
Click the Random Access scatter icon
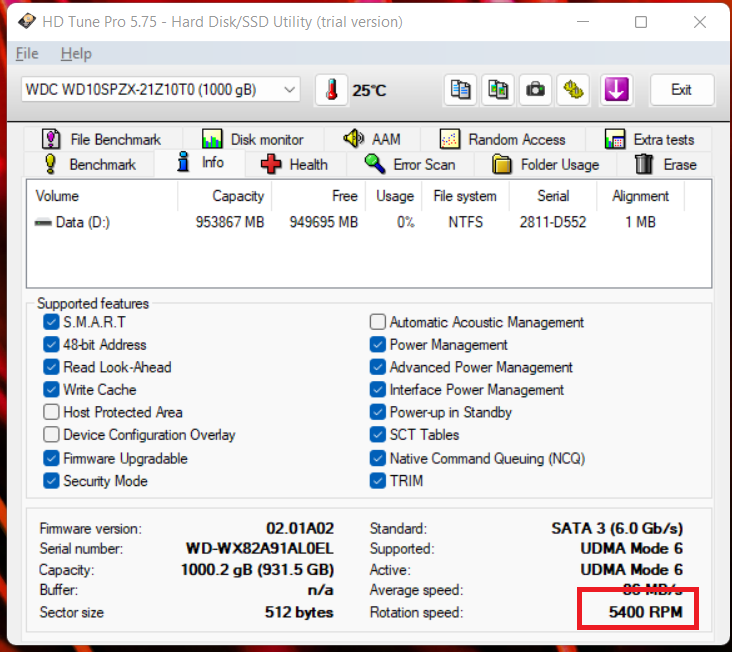coord(450,139)
